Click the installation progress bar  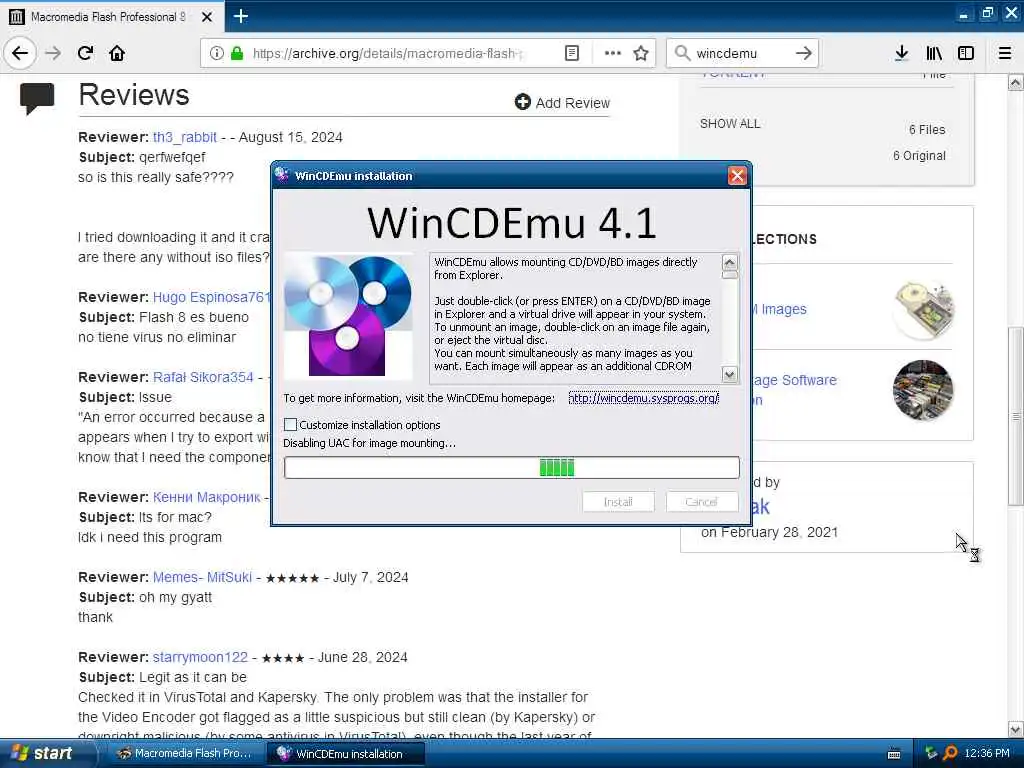(512, 468)
